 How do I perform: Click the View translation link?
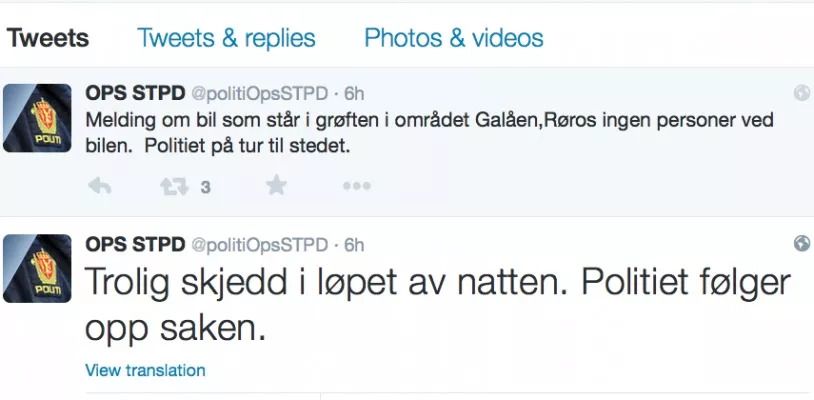(x=145, y=370)
